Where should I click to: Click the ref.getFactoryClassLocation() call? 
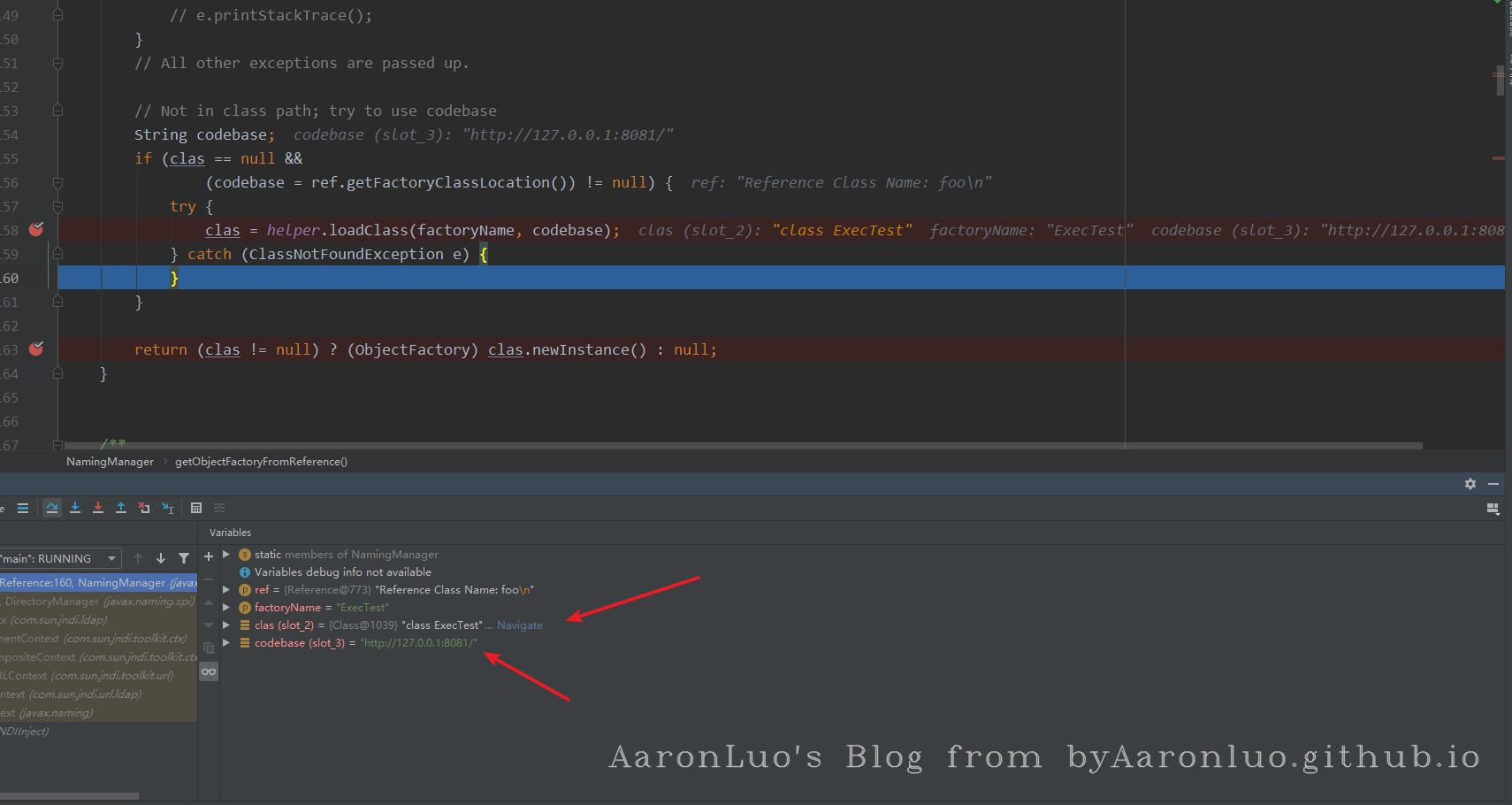(x=439, y=182)
